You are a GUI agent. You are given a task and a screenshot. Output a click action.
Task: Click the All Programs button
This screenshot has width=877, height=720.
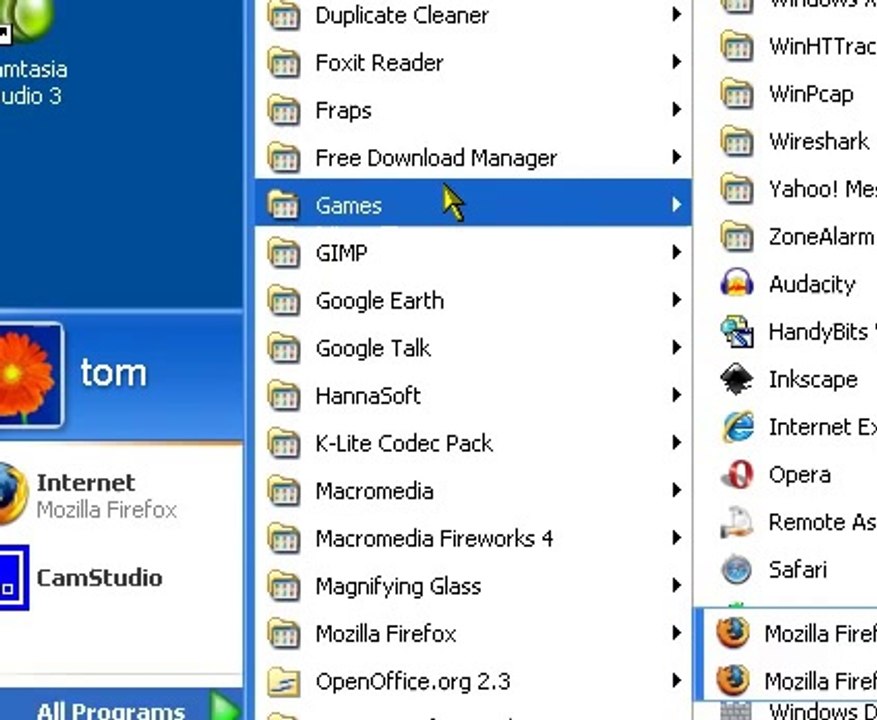coord(121,705)
